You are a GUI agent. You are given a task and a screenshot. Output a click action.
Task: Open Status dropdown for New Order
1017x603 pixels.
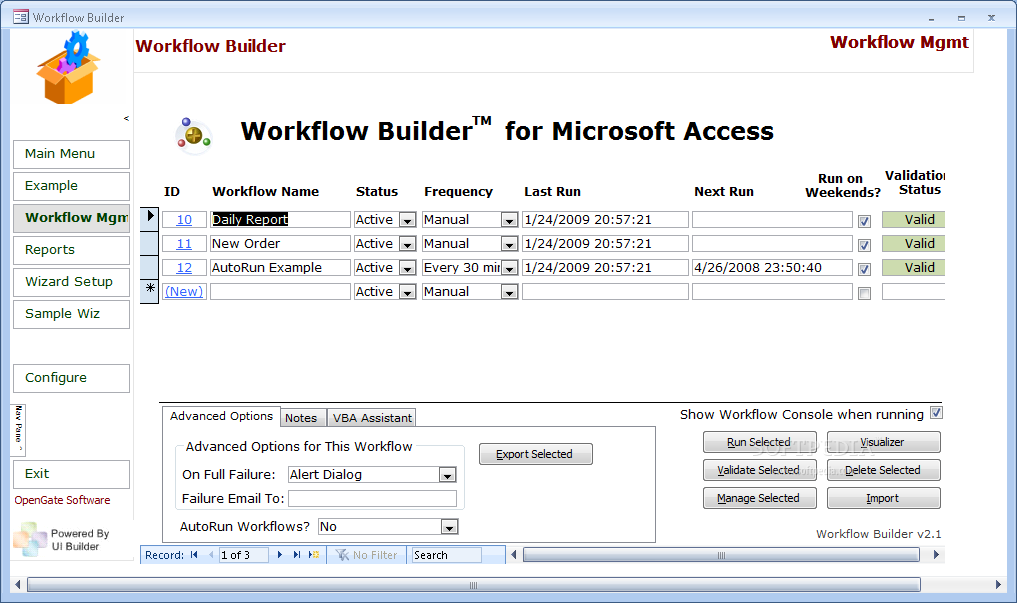[x=407, y=244]
